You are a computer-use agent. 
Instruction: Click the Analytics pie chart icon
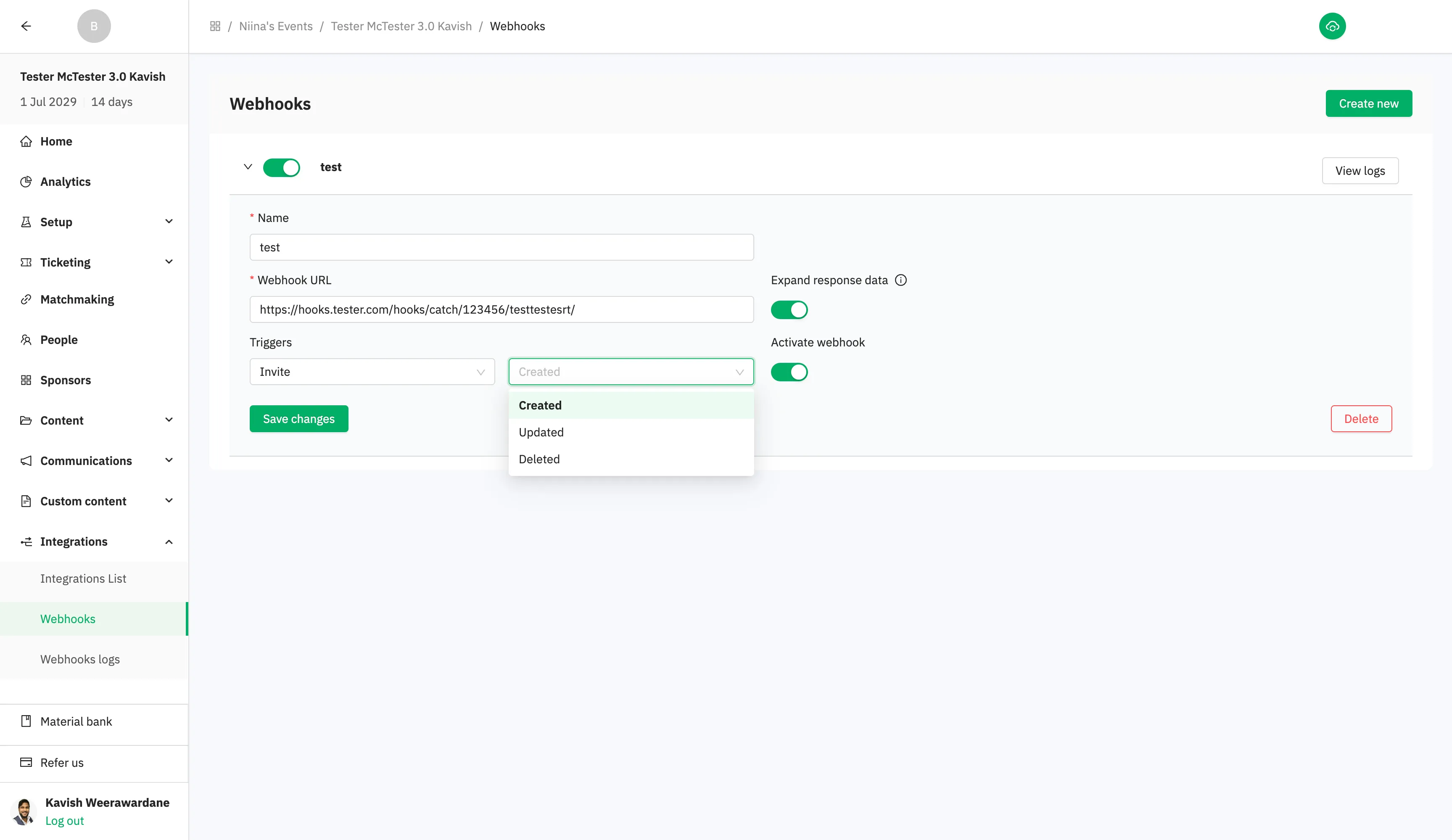[26, 182]
